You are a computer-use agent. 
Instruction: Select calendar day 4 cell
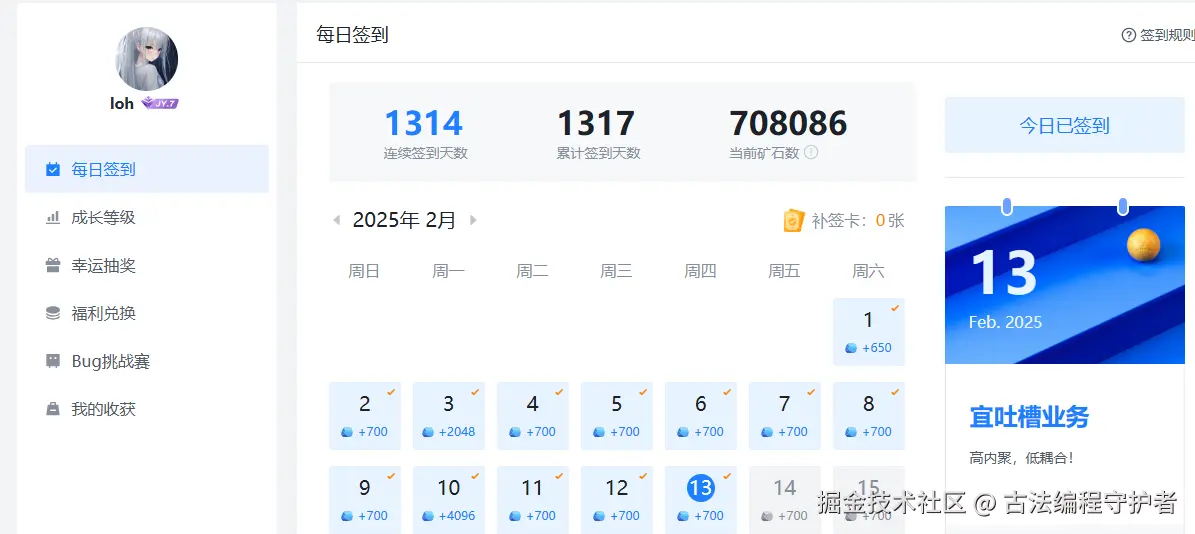pyautogui.click(x=533, y=416)
